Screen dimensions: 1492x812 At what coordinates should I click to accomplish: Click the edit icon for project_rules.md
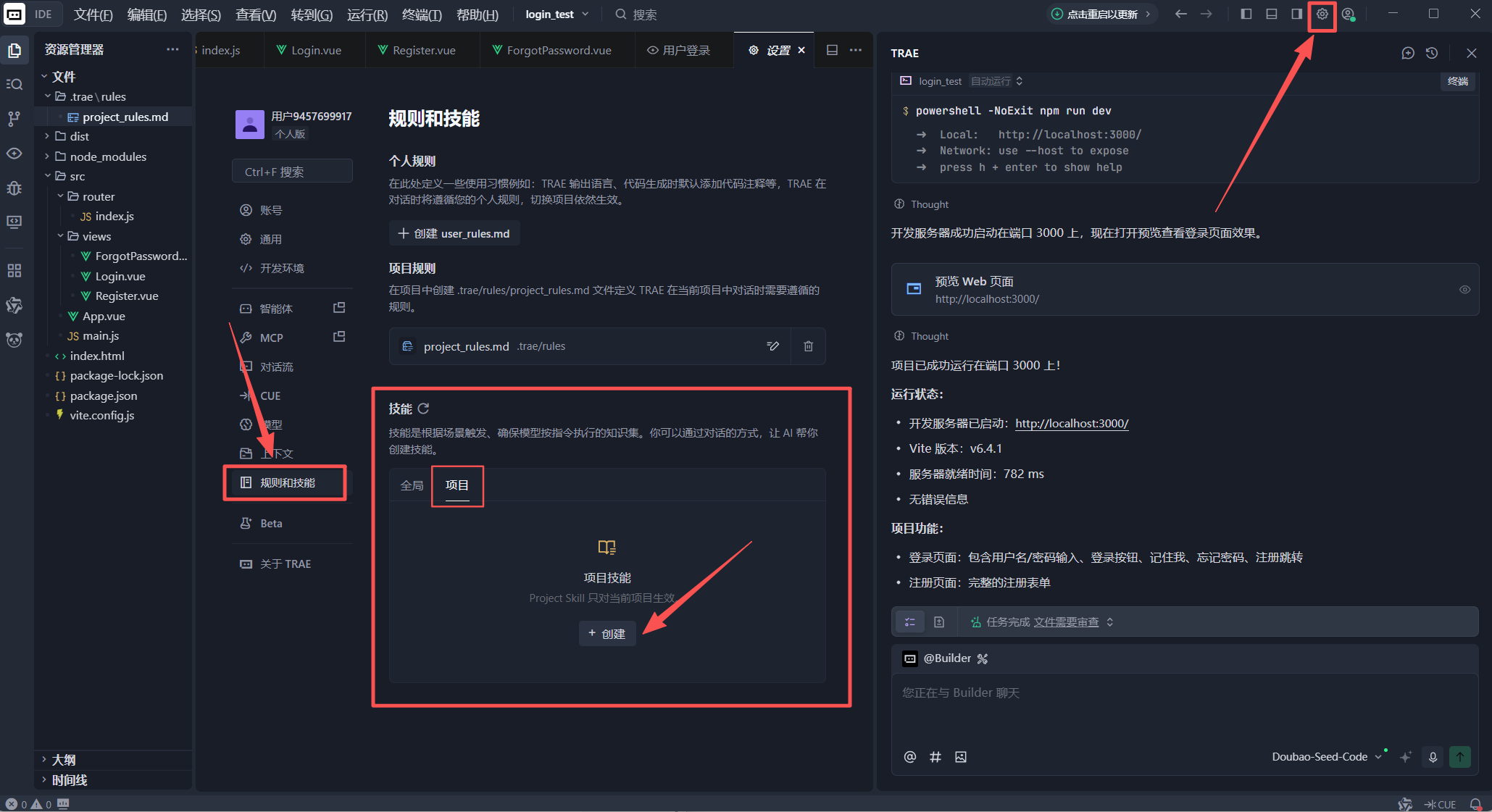pyautogui.click(x=772, y=346)
